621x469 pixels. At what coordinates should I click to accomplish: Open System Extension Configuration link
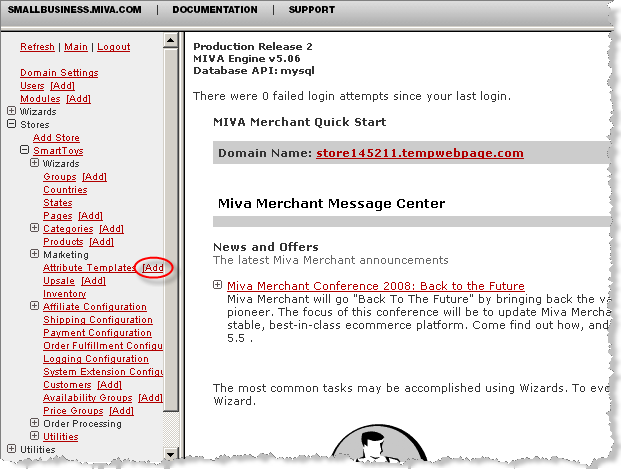coord(103,372)
